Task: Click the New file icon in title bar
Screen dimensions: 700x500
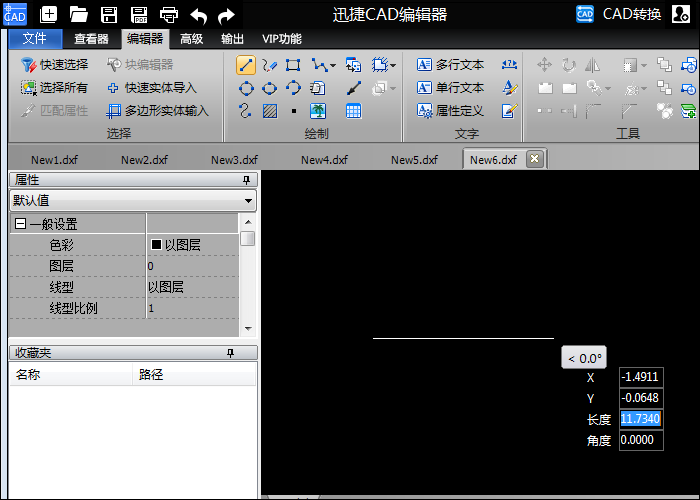Action: tap(48, 15)
